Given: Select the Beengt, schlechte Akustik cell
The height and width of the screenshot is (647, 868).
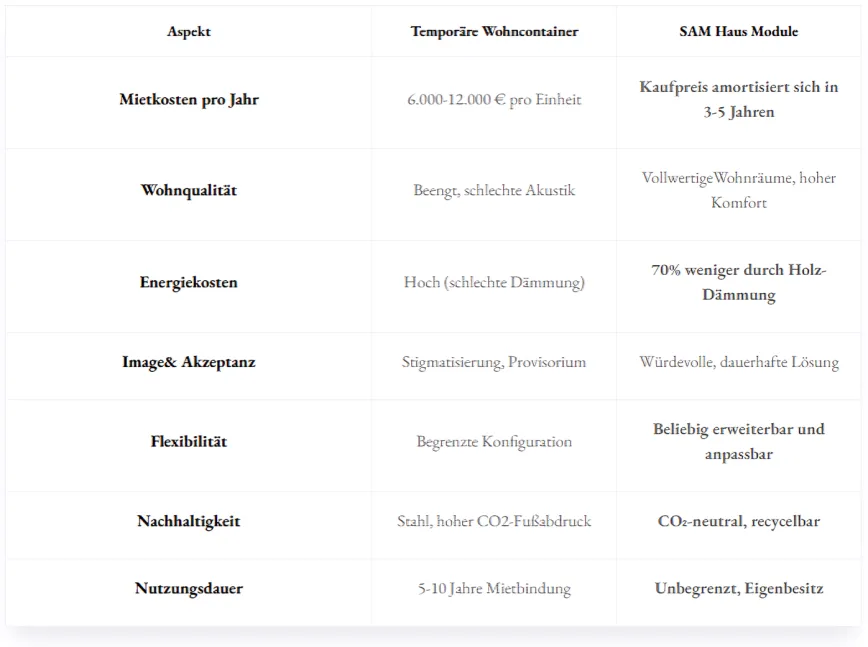Looking at the screenshot, I should (494, 190).
